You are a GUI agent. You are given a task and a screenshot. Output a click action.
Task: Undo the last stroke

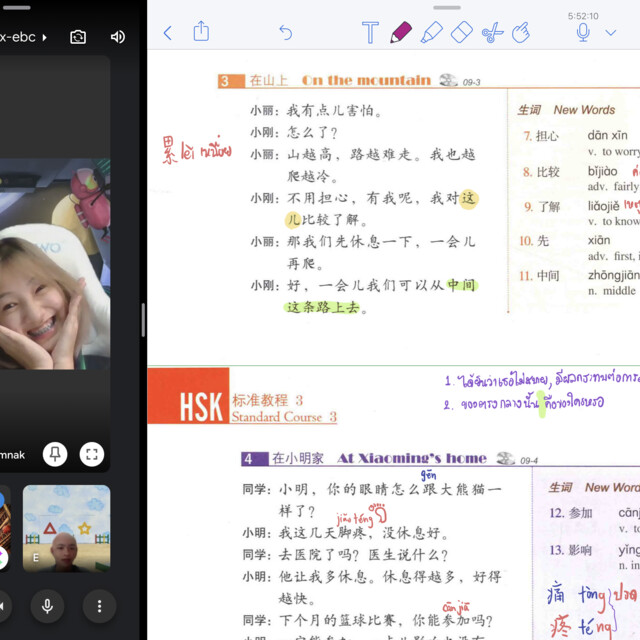point(286,32)
